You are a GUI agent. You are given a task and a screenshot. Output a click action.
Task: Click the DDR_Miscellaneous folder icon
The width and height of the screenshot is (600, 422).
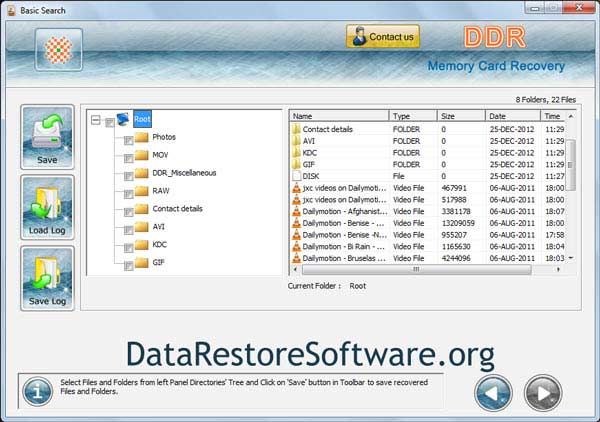pyautogui.click(x=142, y=173)
